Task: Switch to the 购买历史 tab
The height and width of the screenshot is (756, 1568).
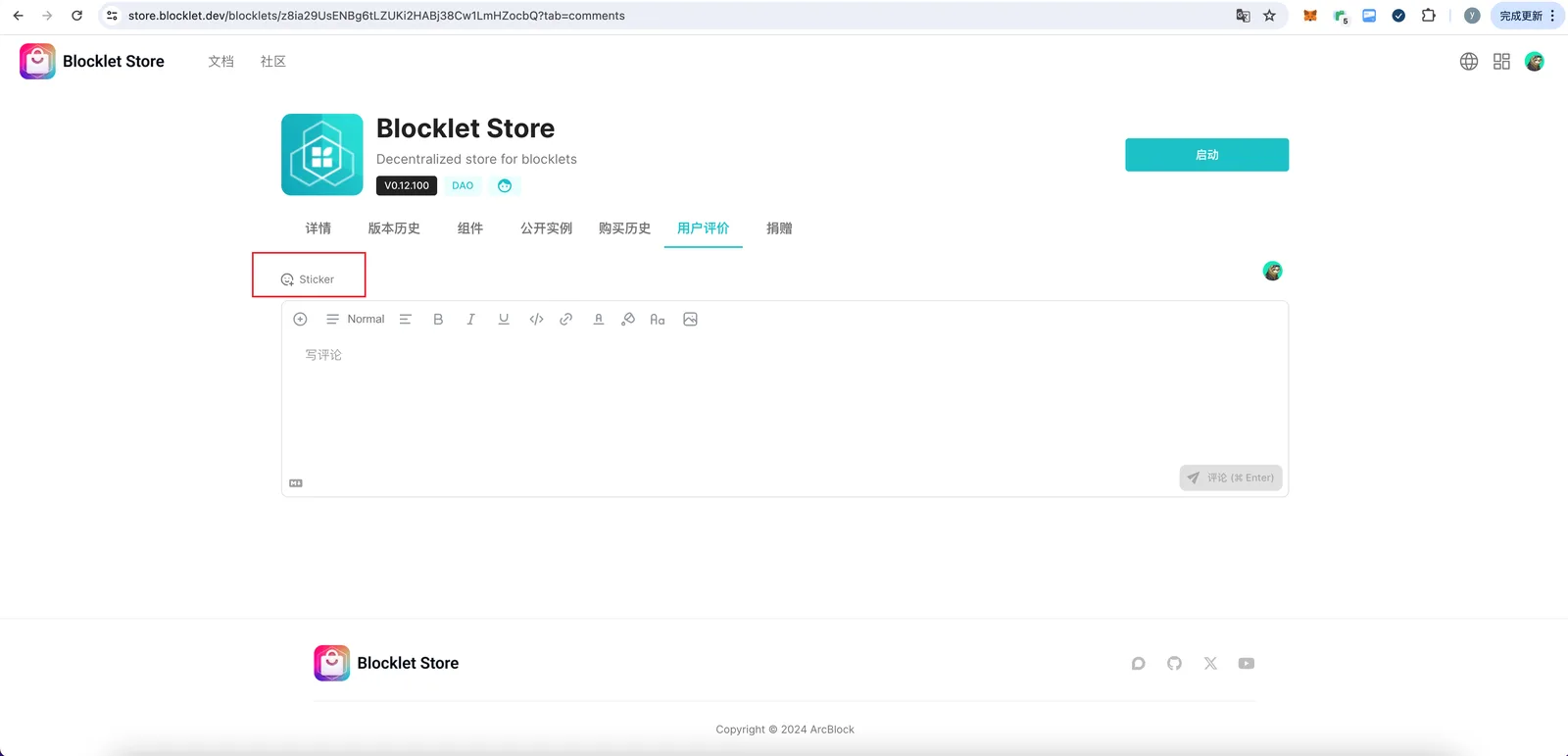Action: 624,228
